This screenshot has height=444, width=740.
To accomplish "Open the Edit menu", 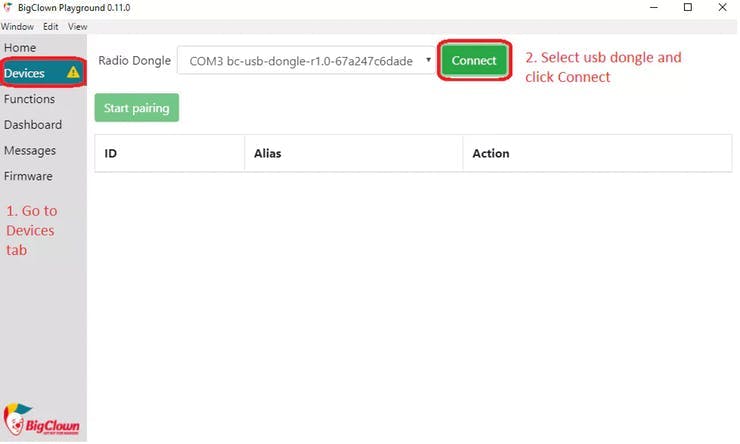I will point(50,26).
